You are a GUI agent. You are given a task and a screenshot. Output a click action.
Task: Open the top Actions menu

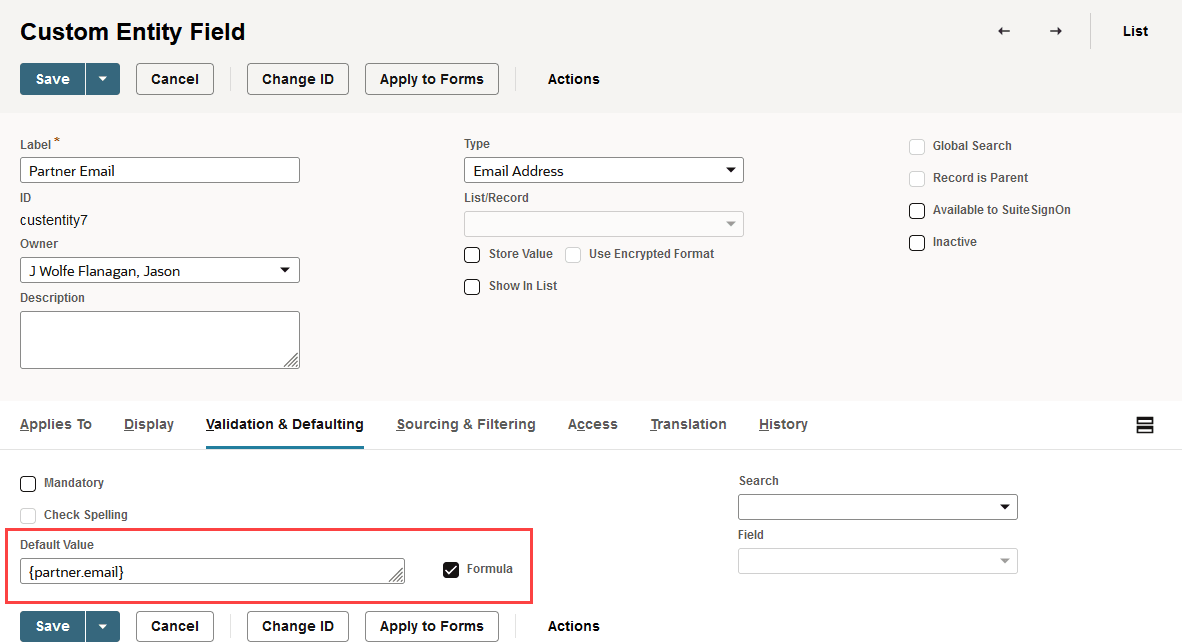574,79
